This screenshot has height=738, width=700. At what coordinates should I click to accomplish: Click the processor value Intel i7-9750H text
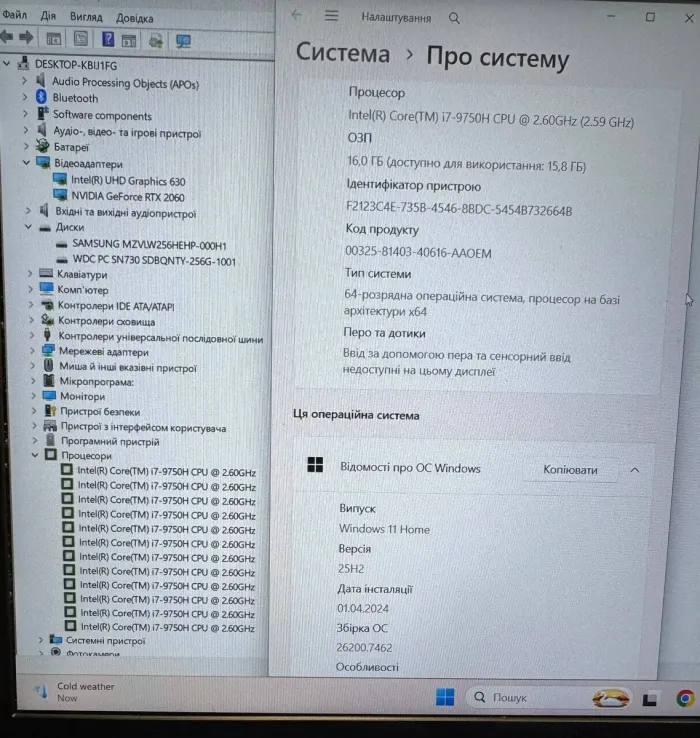[x=491, y=119]
